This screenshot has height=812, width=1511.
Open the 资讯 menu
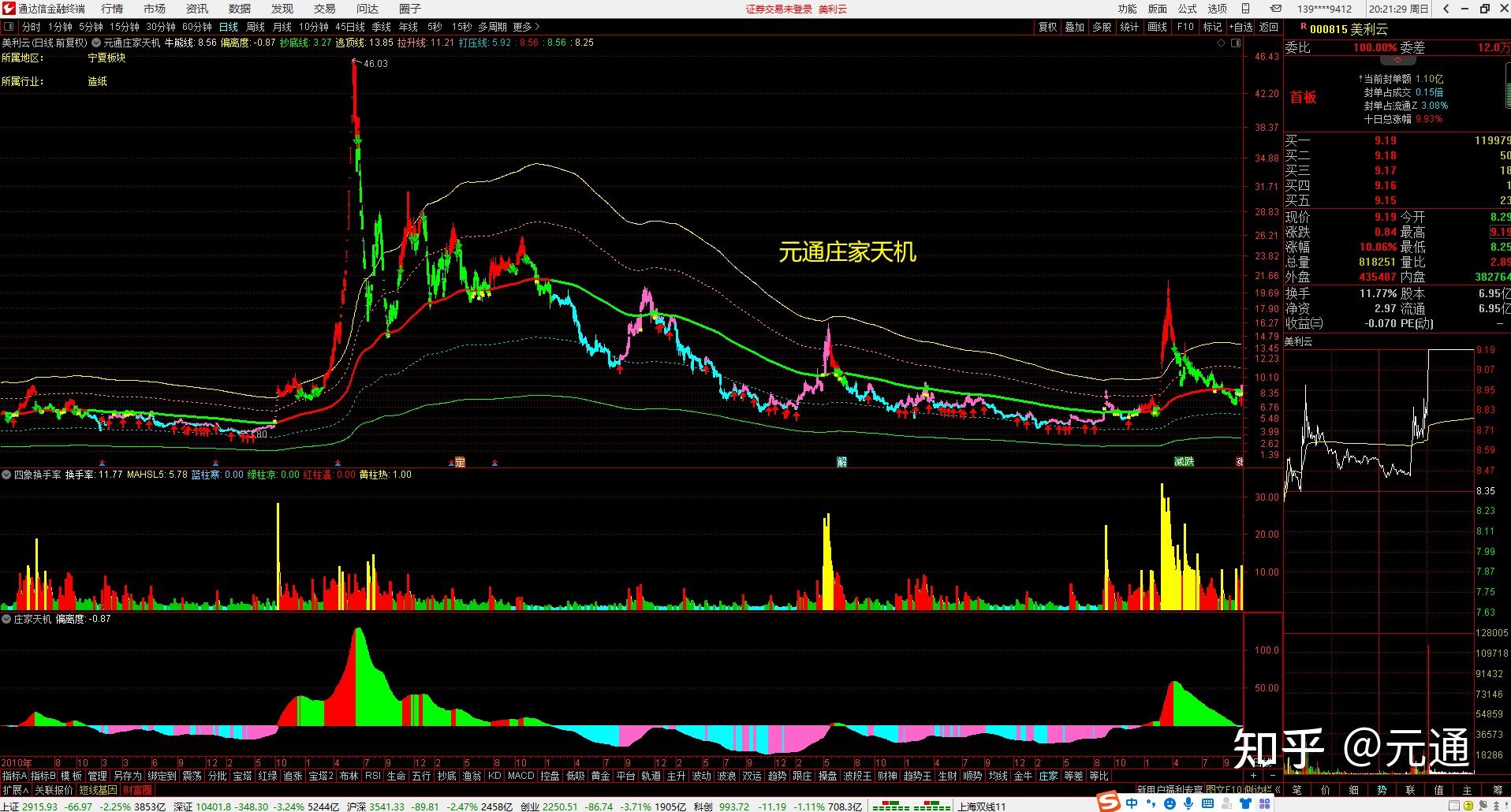click(x=197, y=9)
